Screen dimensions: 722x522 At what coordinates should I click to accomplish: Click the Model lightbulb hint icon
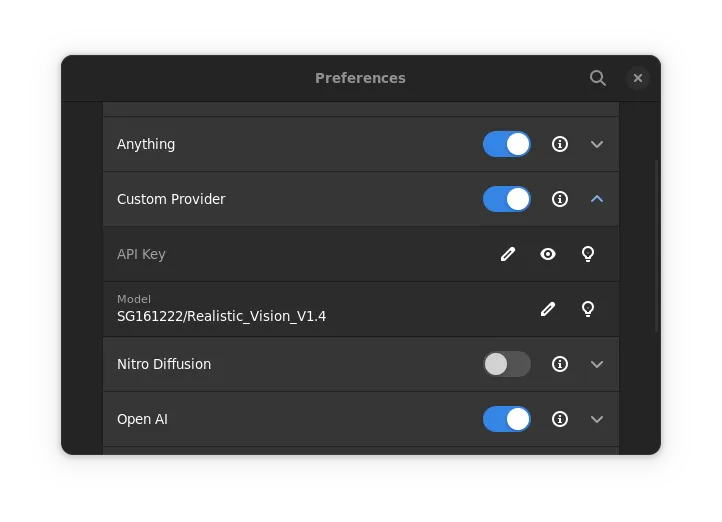tap(588, 309)
